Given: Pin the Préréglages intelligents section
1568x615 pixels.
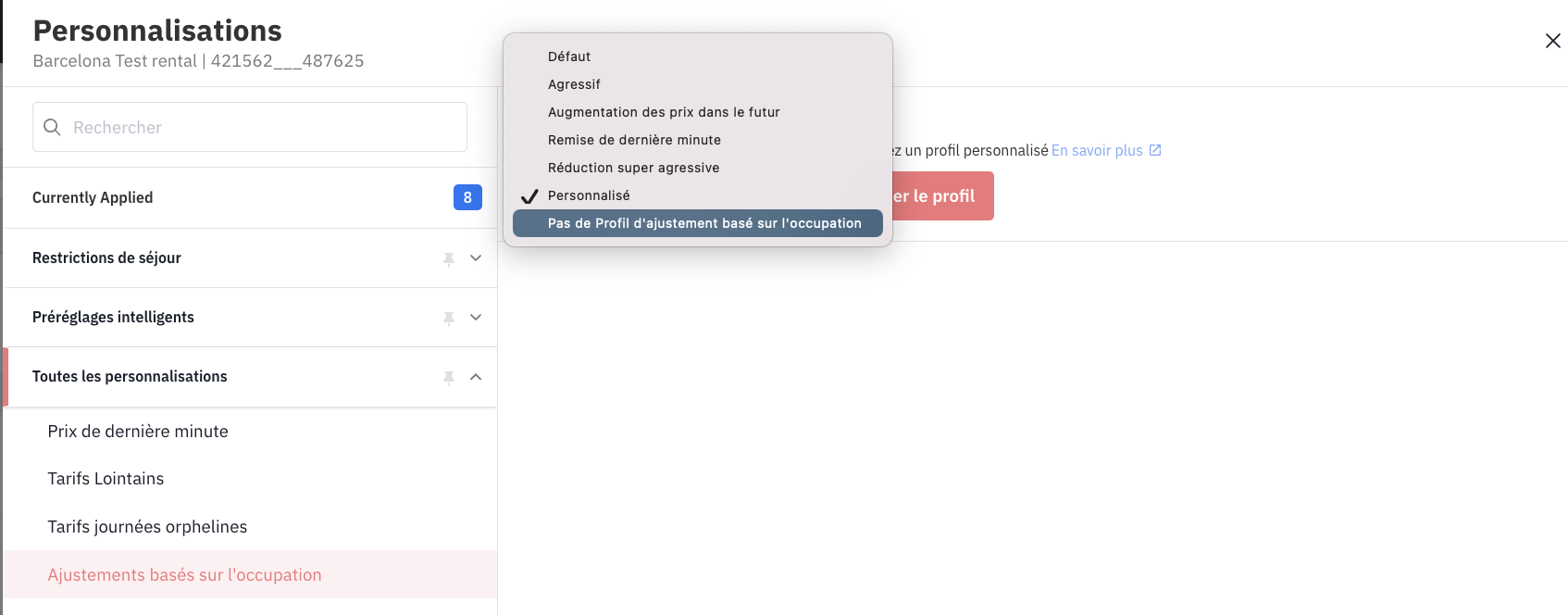Looking at the screenshot, I should tap(449, 319).
